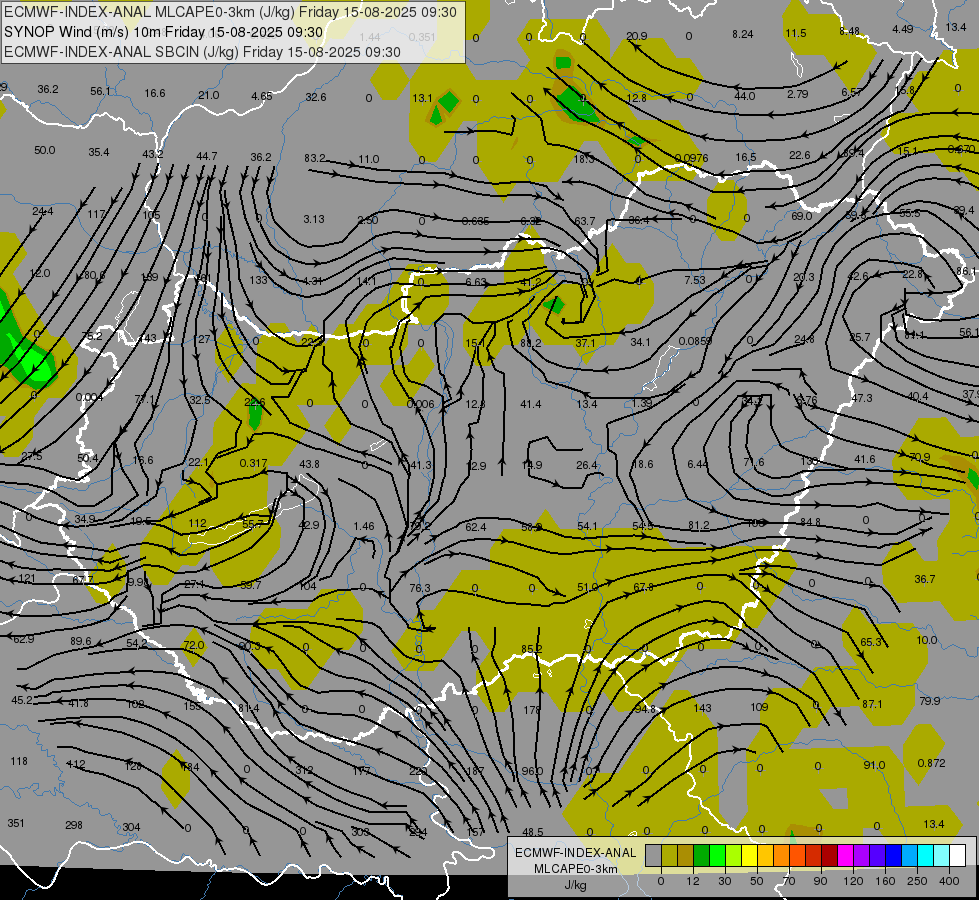
Task: Click the map value 89.6
Action: pyautogui.click(x=81, y=641)
